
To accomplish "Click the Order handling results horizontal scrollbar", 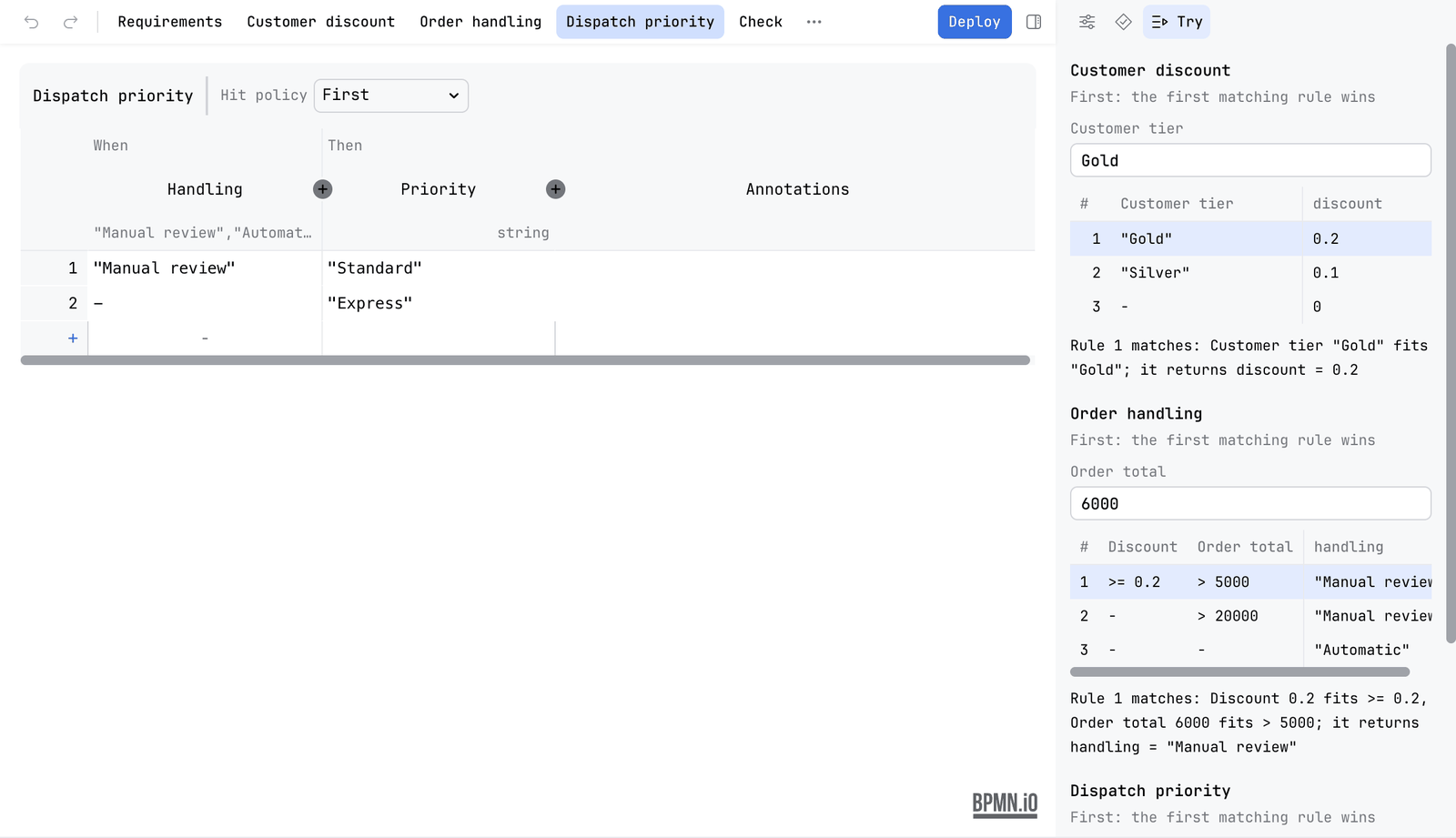I will [1239, 672].
